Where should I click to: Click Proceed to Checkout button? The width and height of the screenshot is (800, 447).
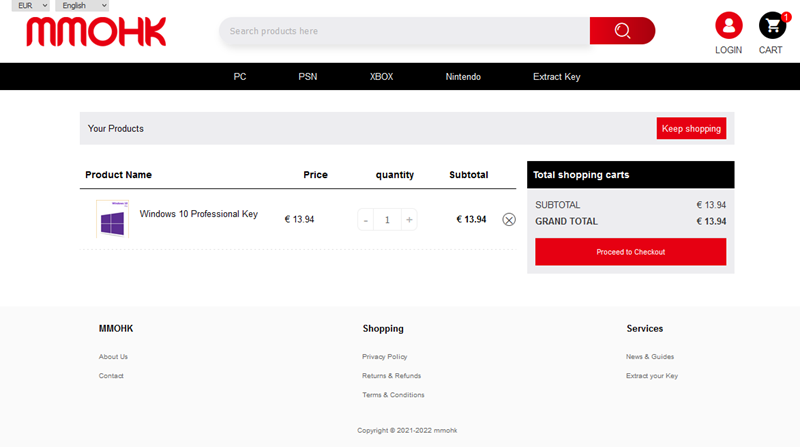[630, 252]
